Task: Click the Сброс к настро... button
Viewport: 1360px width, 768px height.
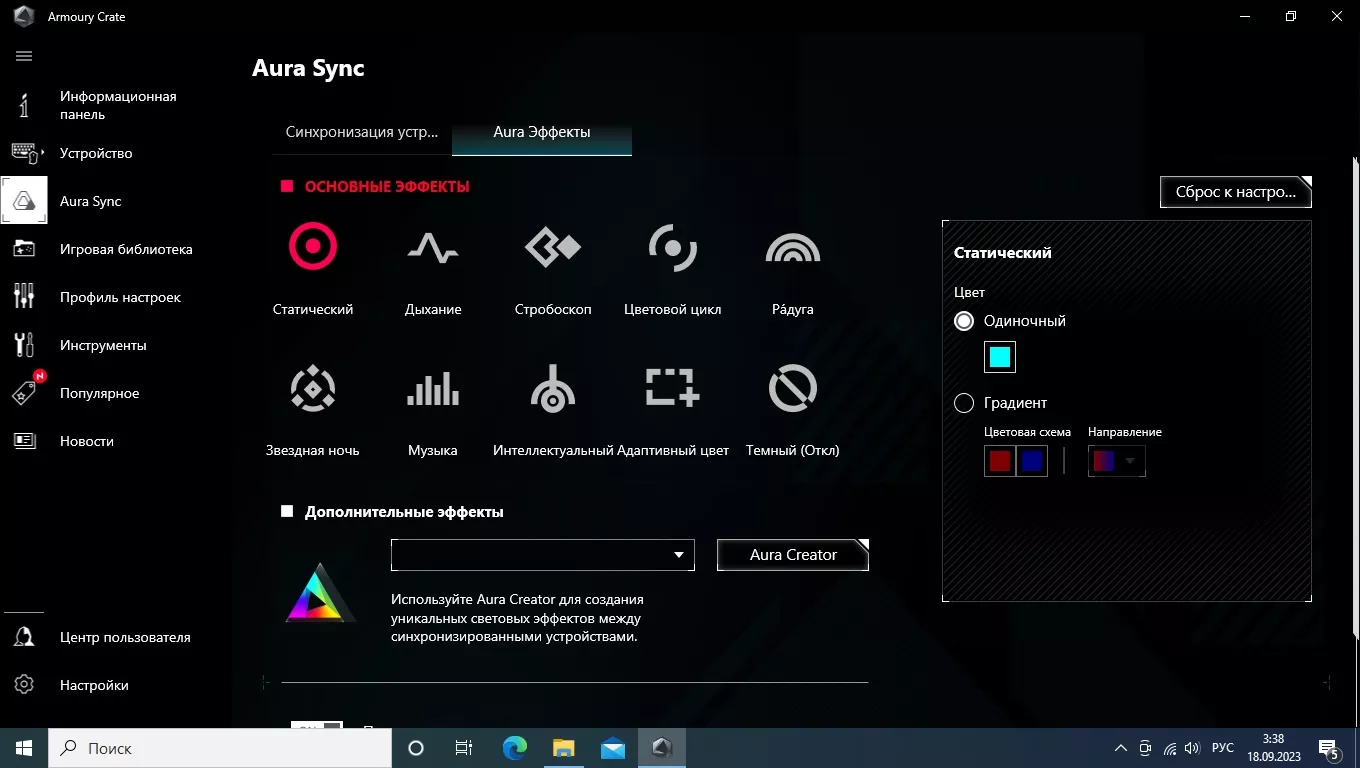Action: coord(1235,192)
